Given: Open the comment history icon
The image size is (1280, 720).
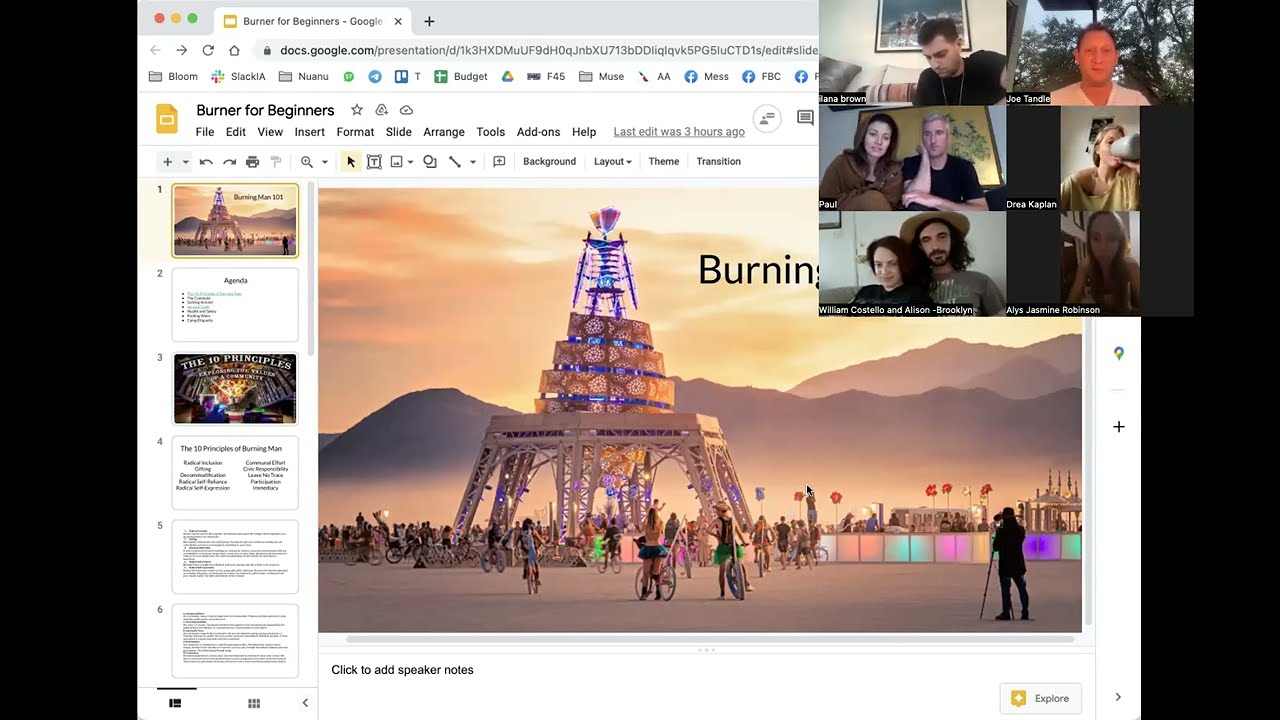Looking at the screenshot, I should (805, 118).
